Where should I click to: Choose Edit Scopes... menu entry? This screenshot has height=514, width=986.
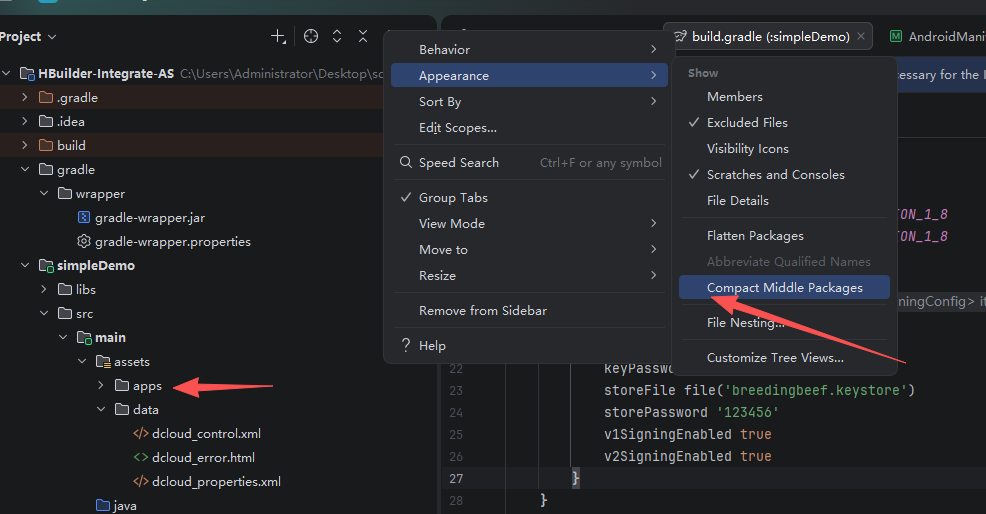pos(528,128)
